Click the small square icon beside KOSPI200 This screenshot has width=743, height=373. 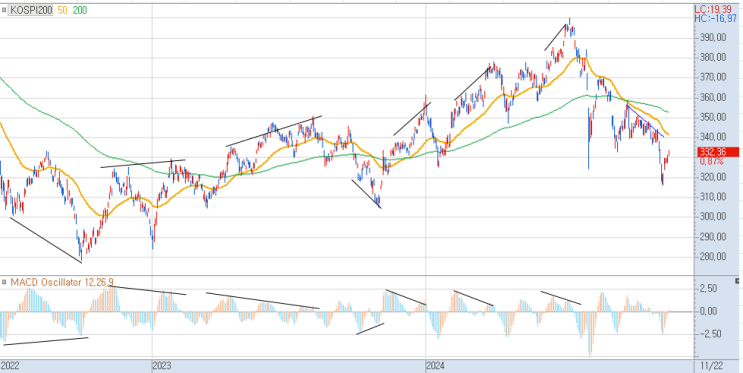coord(3,10)
